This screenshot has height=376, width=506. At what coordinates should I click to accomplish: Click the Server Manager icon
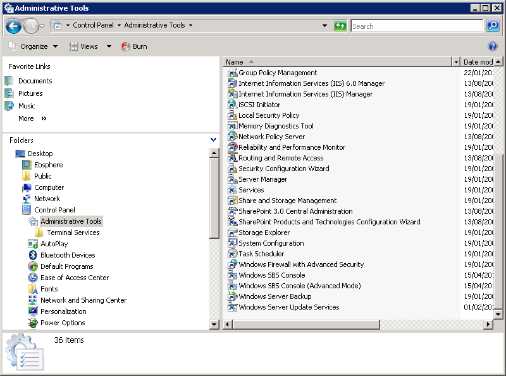232,179
